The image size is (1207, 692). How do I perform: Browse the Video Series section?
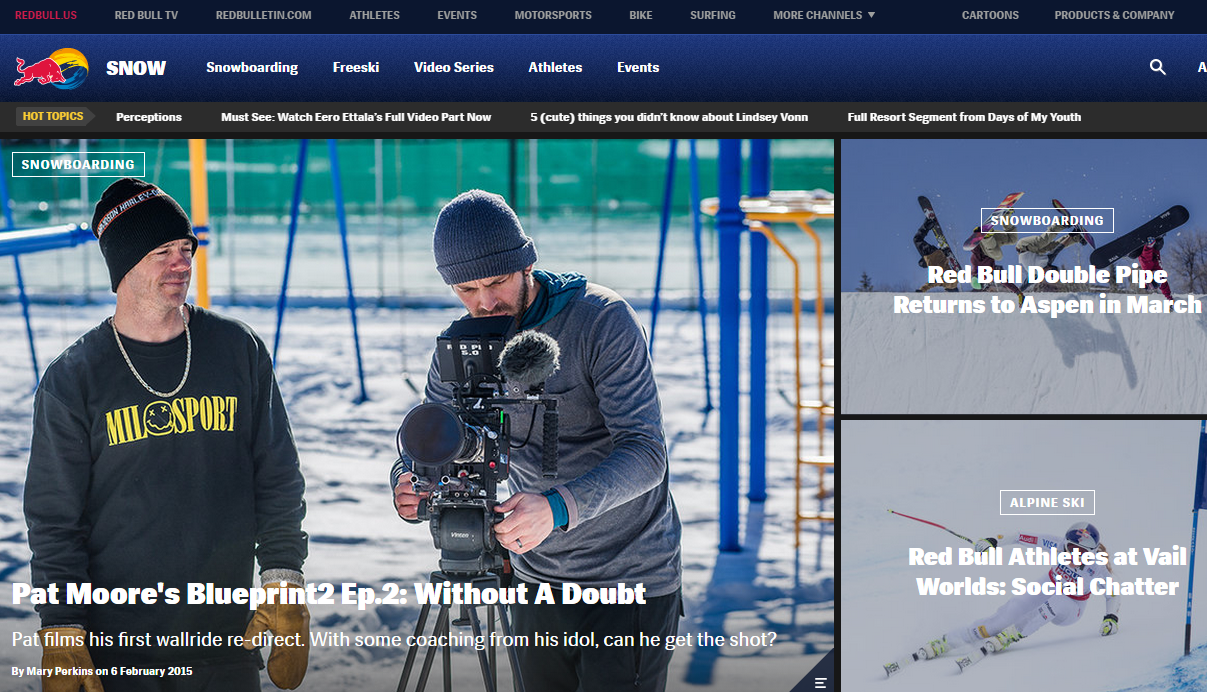(453, 67)
